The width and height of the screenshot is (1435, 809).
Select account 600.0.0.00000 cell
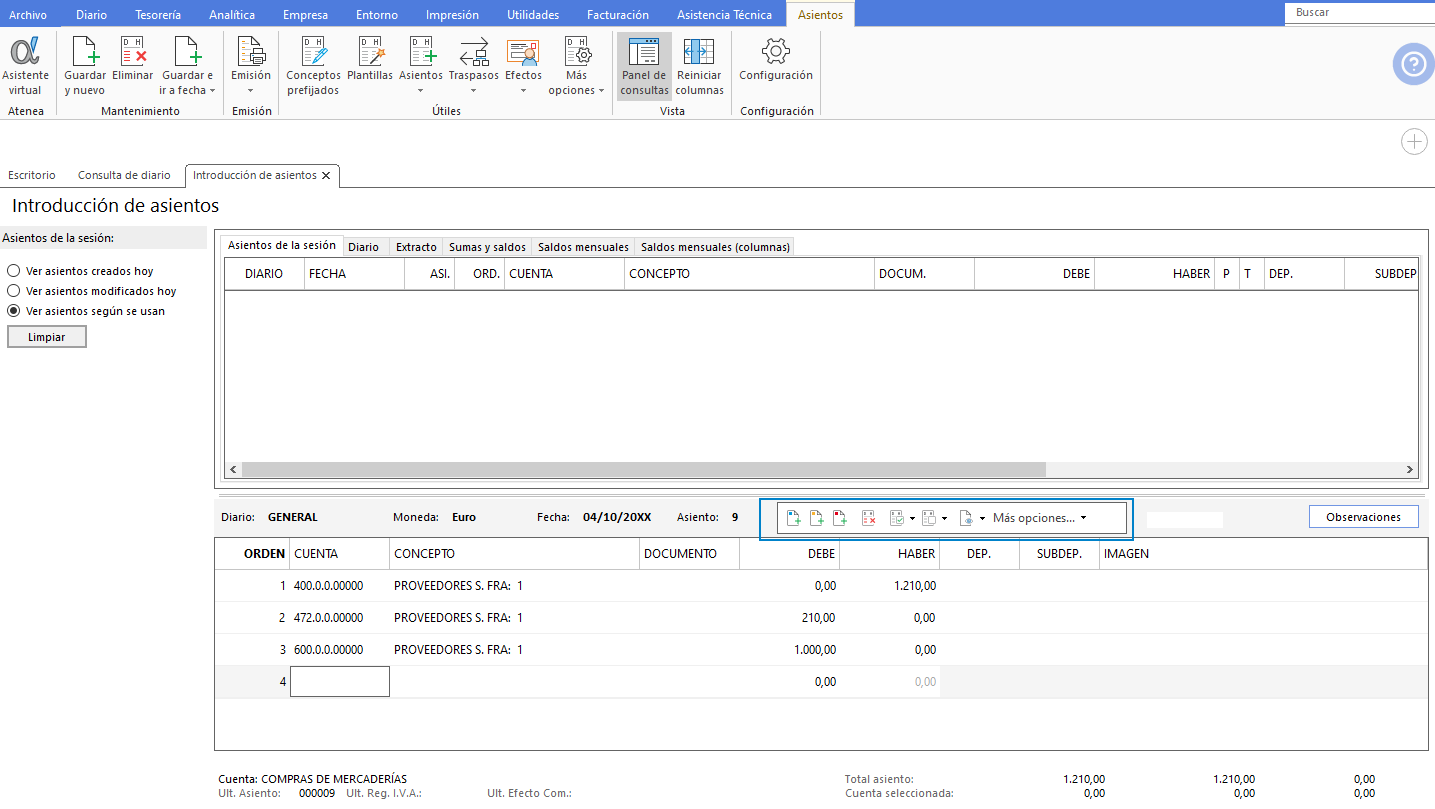339,650
